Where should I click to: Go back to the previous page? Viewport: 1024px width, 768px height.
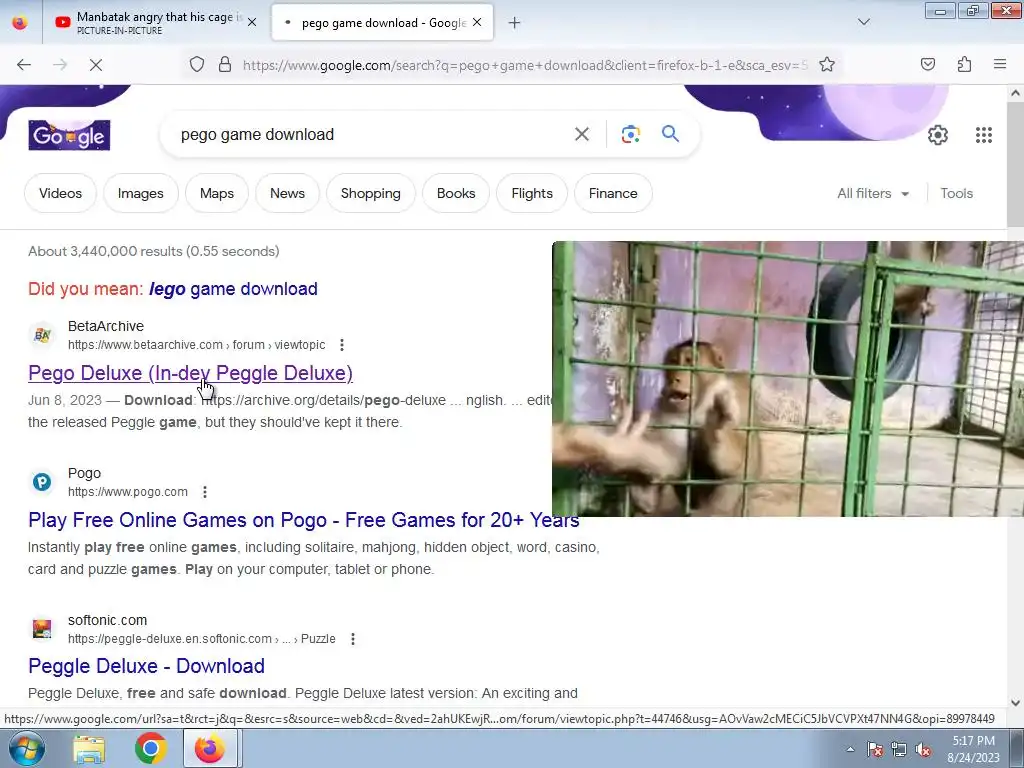pos(24,65)
